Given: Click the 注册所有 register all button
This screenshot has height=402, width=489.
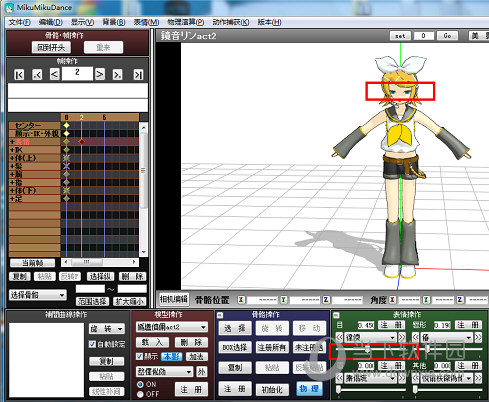Looking at the screenshot, I should (272, 347).
